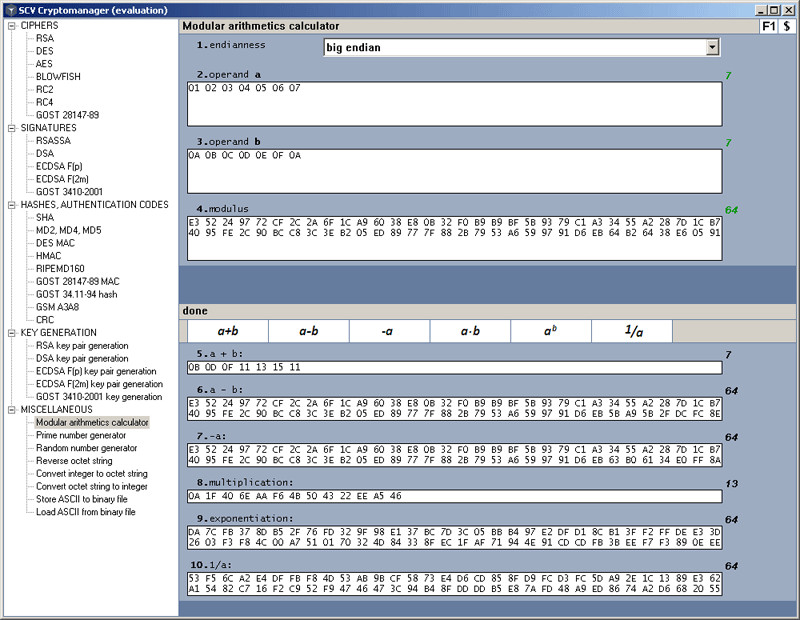
Task: Select CRC tree item
Action: click(45, 319)
